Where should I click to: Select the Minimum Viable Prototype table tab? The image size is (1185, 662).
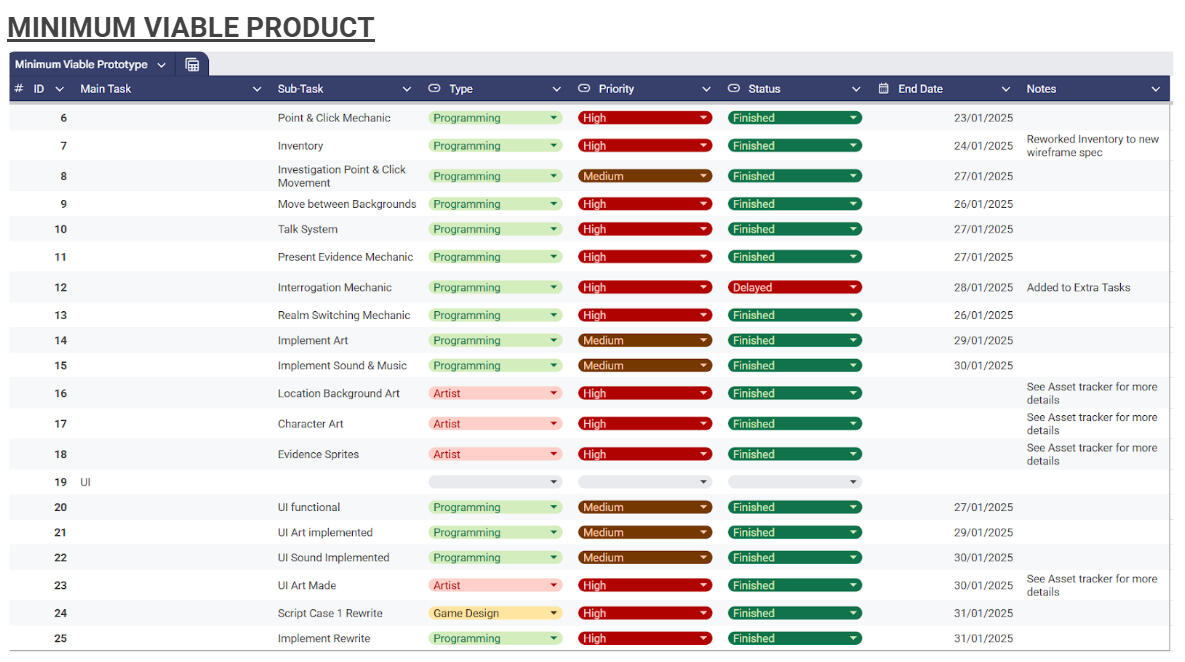(x=80, y=65)
